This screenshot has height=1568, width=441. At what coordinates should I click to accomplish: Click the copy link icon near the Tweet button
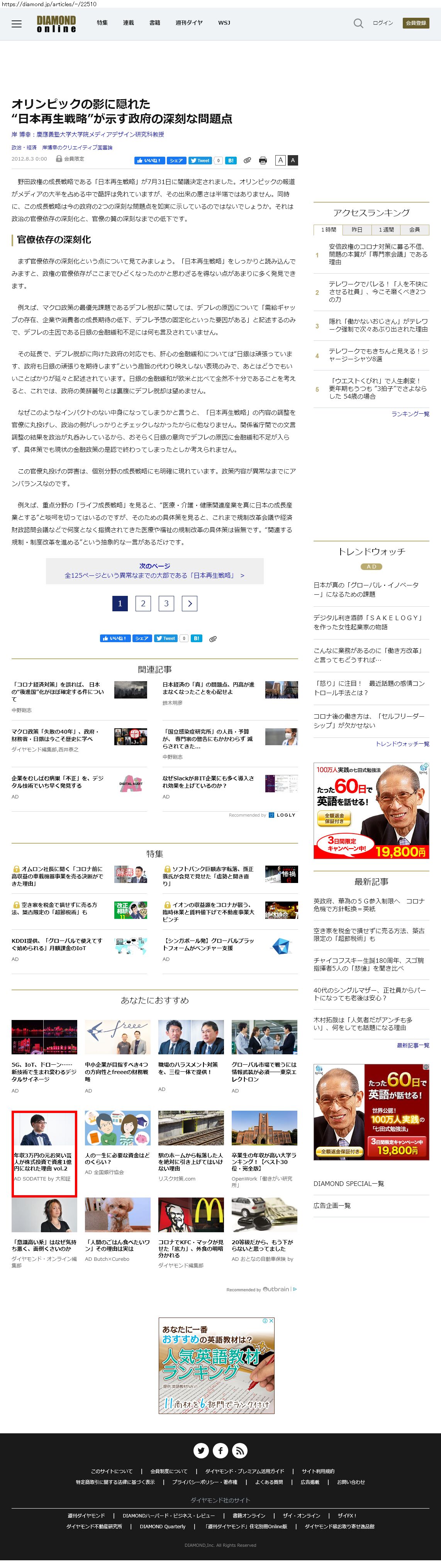pos(247,161)
